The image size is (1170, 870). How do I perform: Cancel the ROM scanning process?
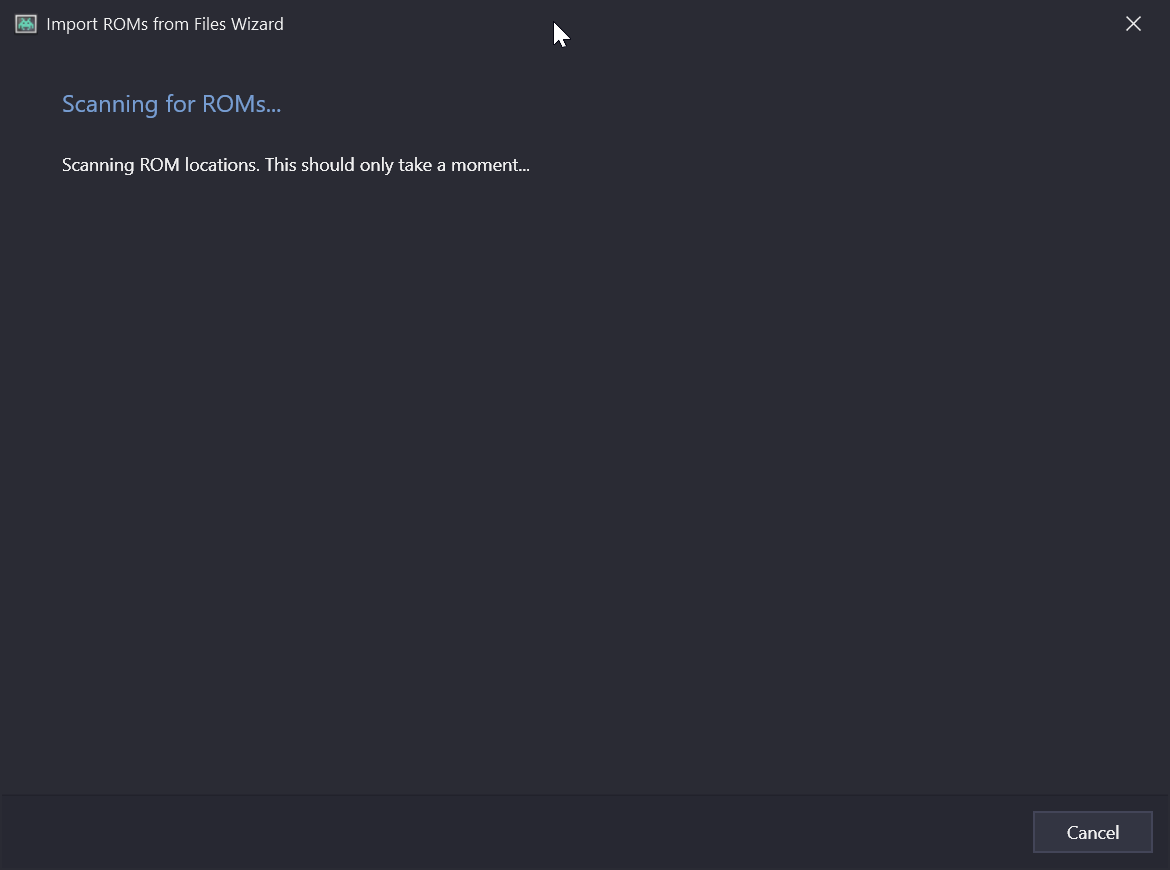1092,832
